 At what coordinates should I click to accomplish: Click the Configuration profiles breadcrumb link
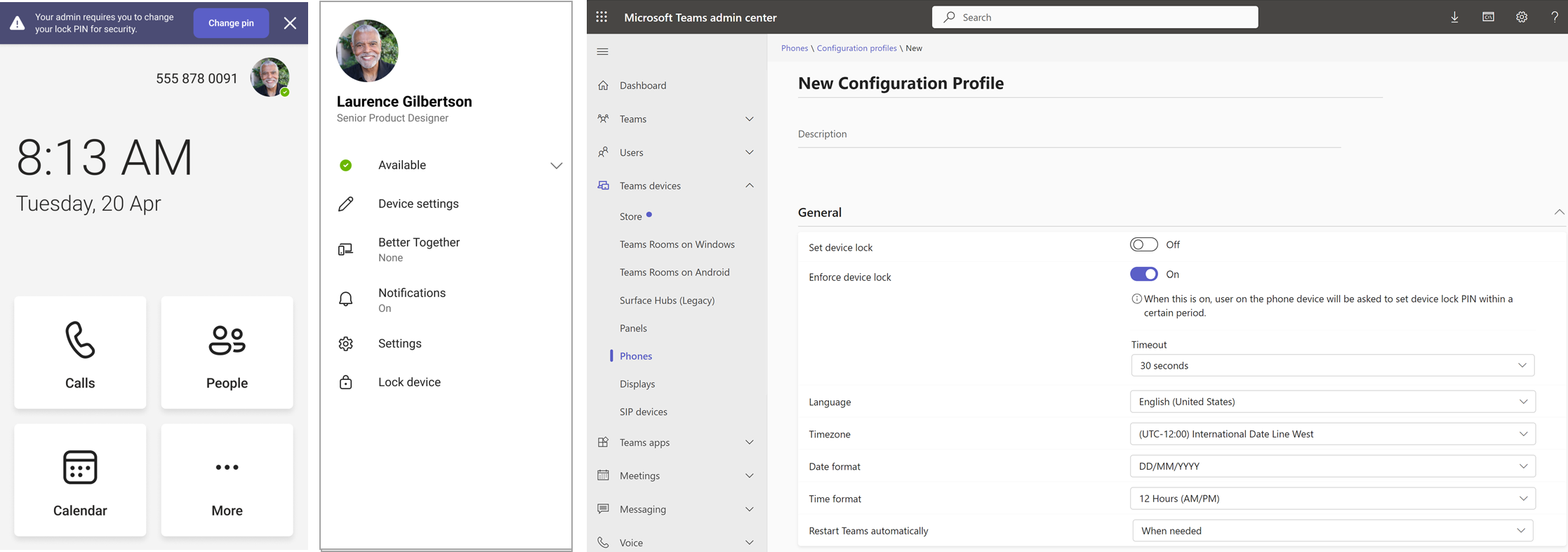(856, 48)
